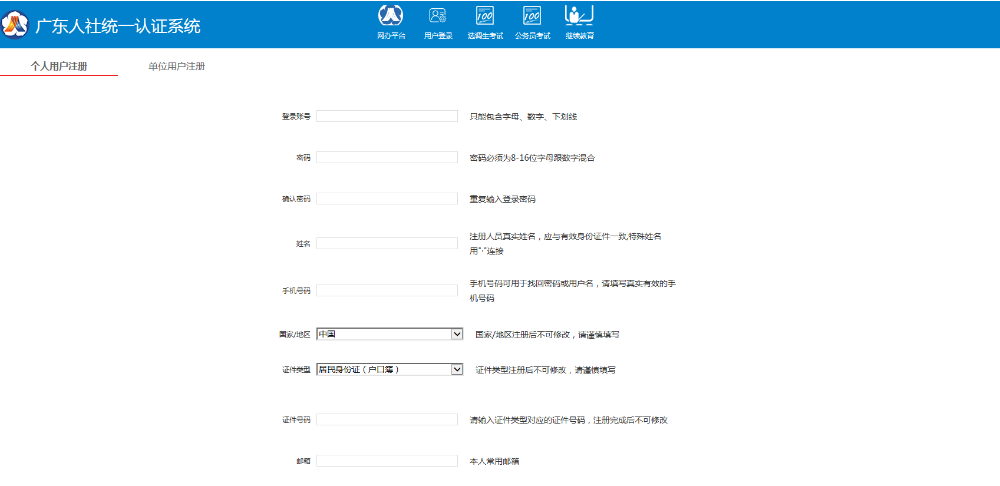Open the 证件类型 dropdown list
The width and height of the screenshot is (1000, 486).
(389, 369)
